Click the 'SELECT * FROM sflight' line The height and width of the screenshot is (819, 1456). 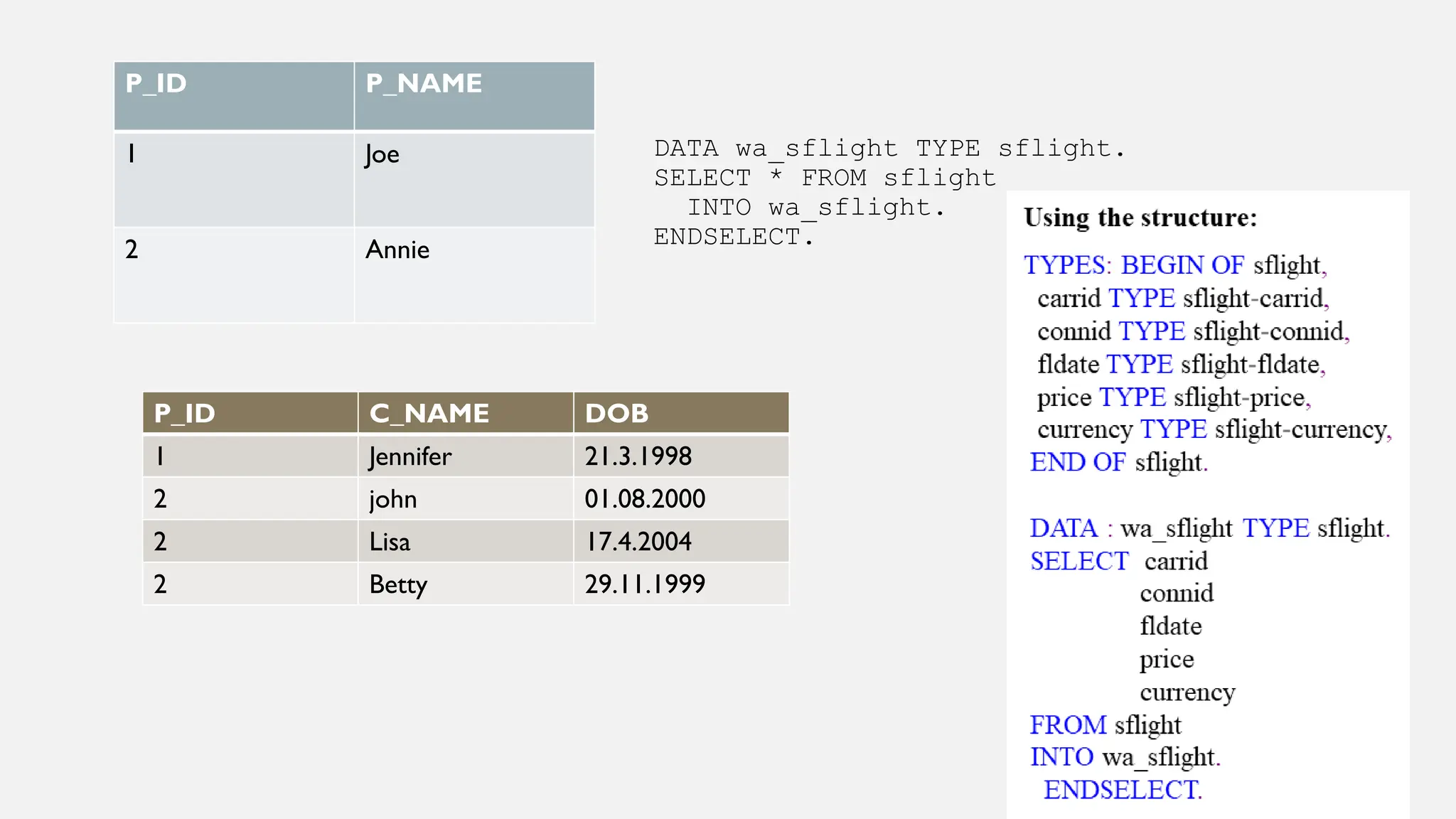825,178
